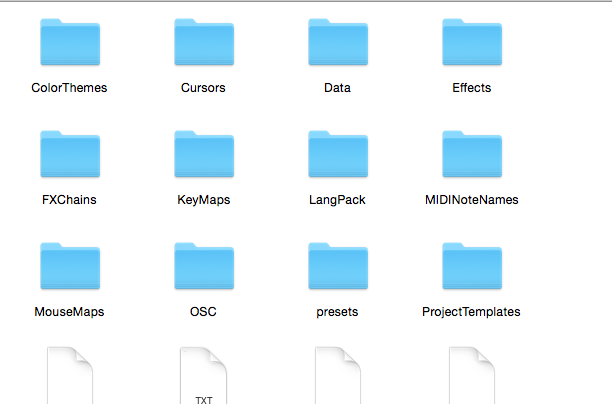Select the OSC folder icon
The image size is (612, 404).
[x=204, y=266]
